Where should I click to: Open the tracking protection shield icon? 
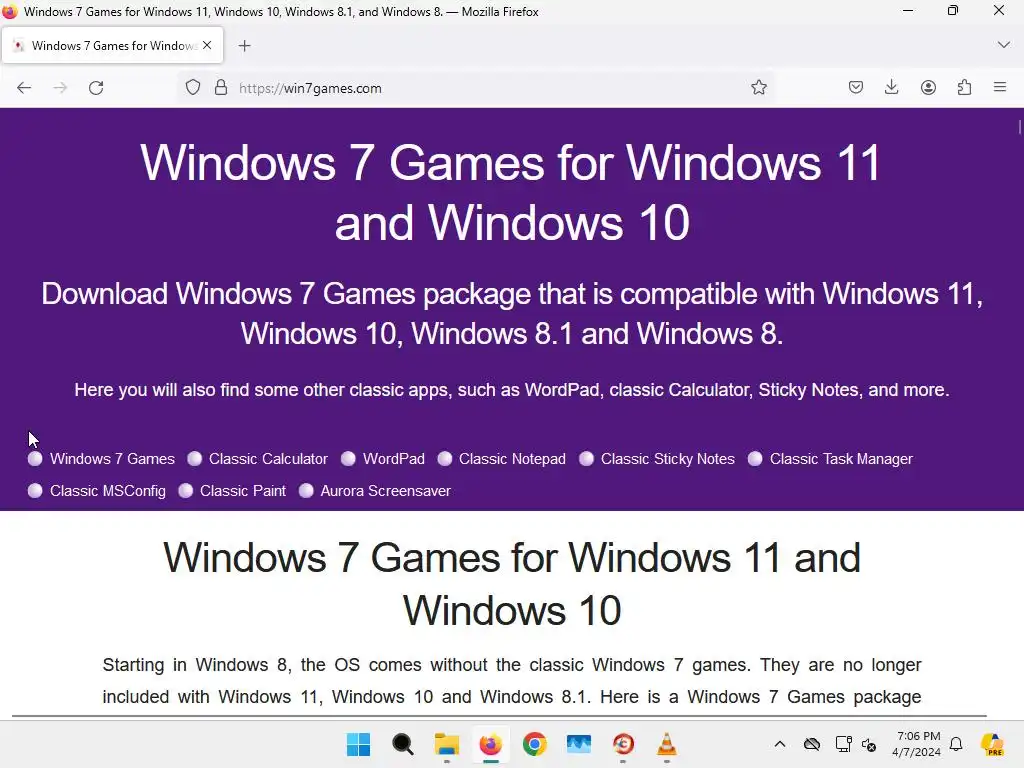click(193, 88)
